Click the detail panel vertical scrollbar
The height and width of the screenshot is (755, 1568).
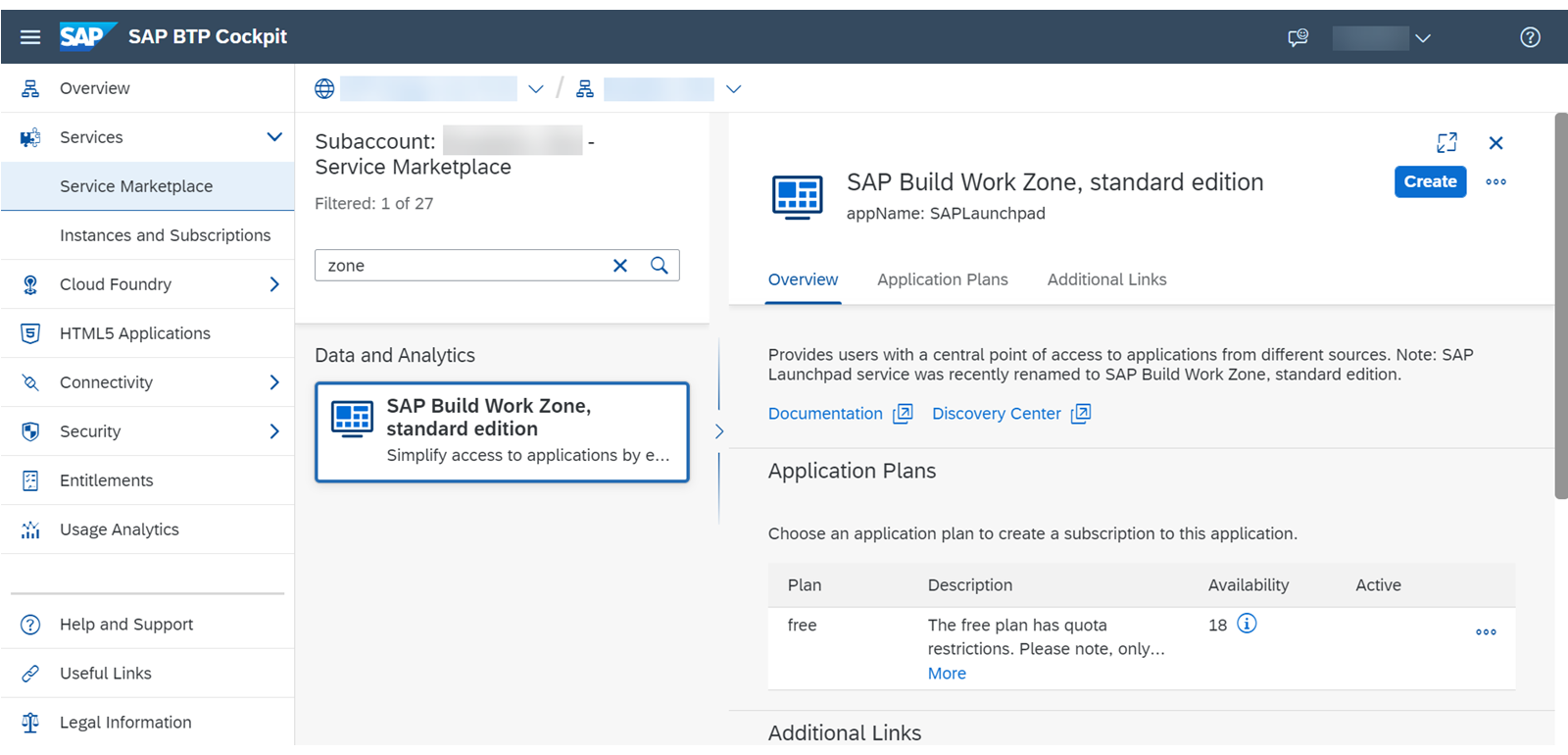[1561, 306]
